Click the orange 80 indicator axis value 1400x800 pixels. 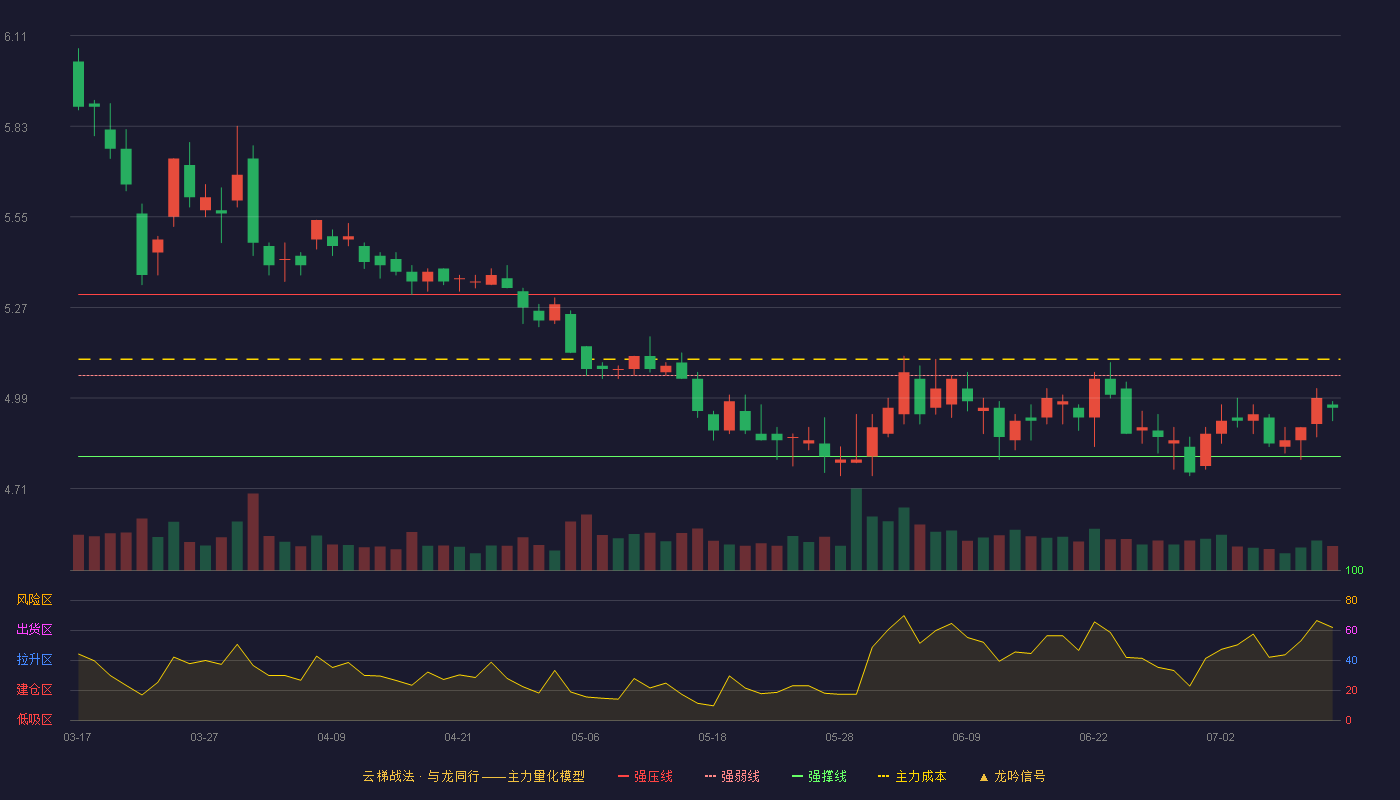click(x=1351, y=600)
